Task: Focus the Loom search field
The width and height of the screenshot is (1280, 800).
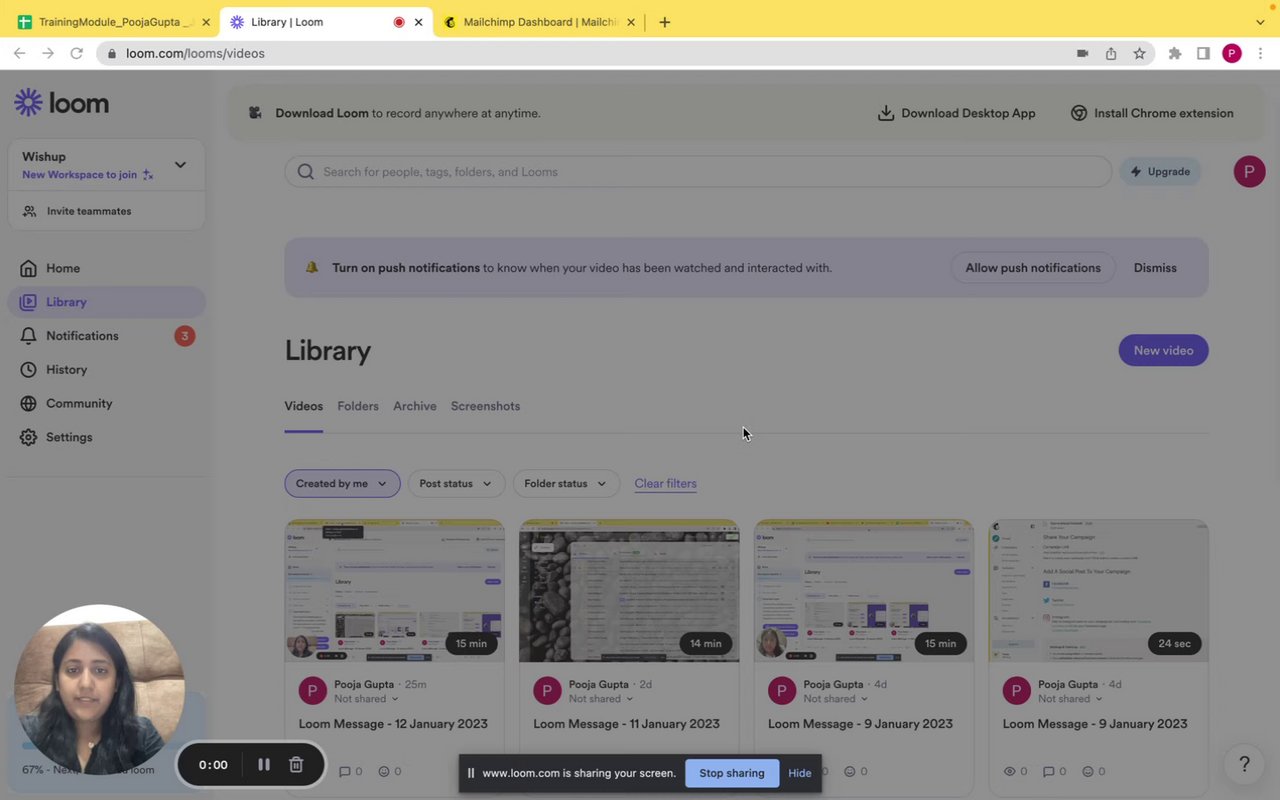Action: [x=698, y=171]
